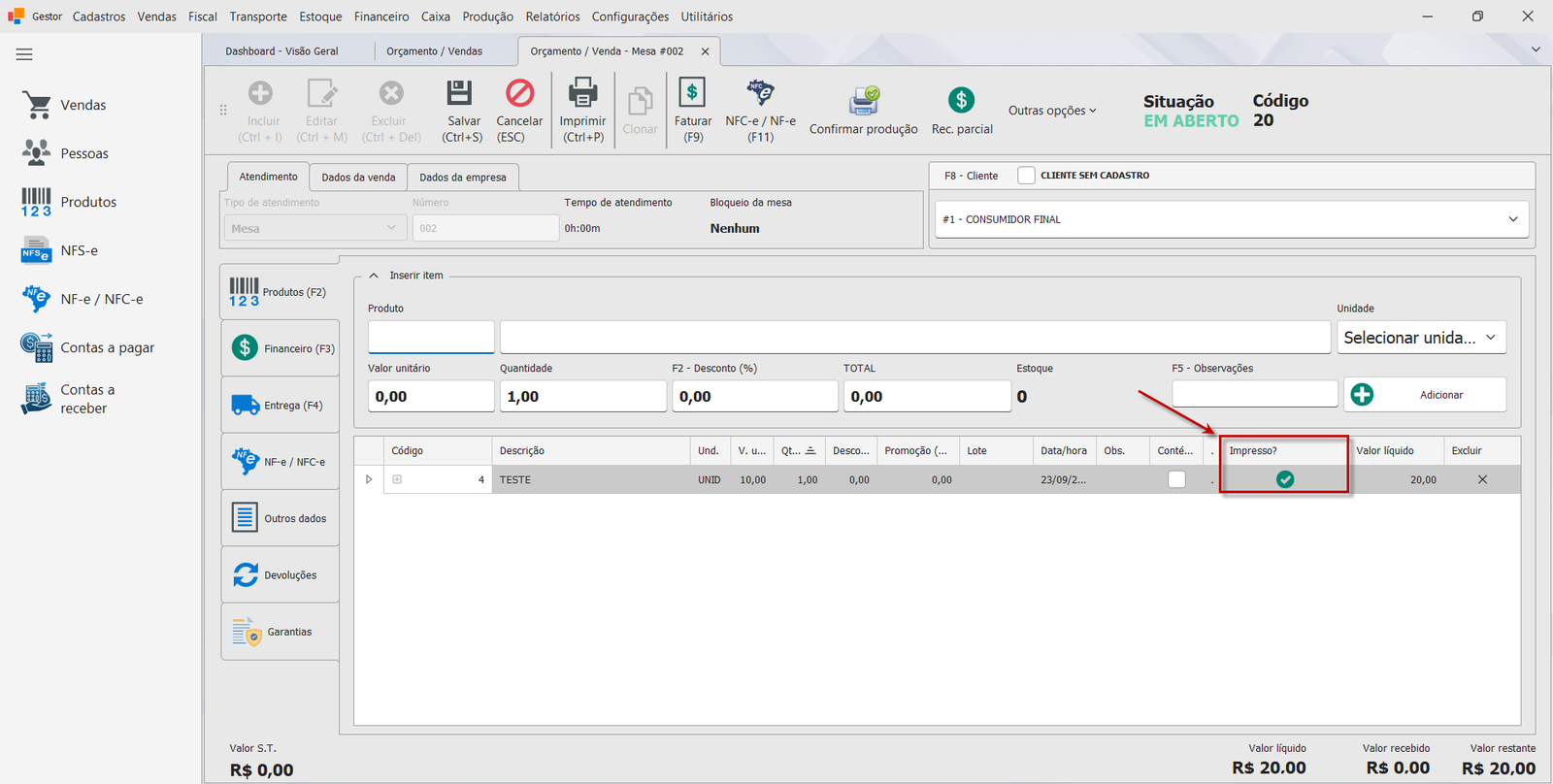Close the Orçamento / Venda - Mesa #002 tab
The height and width of the screenshot is (784, 1553).
(705, 51)
